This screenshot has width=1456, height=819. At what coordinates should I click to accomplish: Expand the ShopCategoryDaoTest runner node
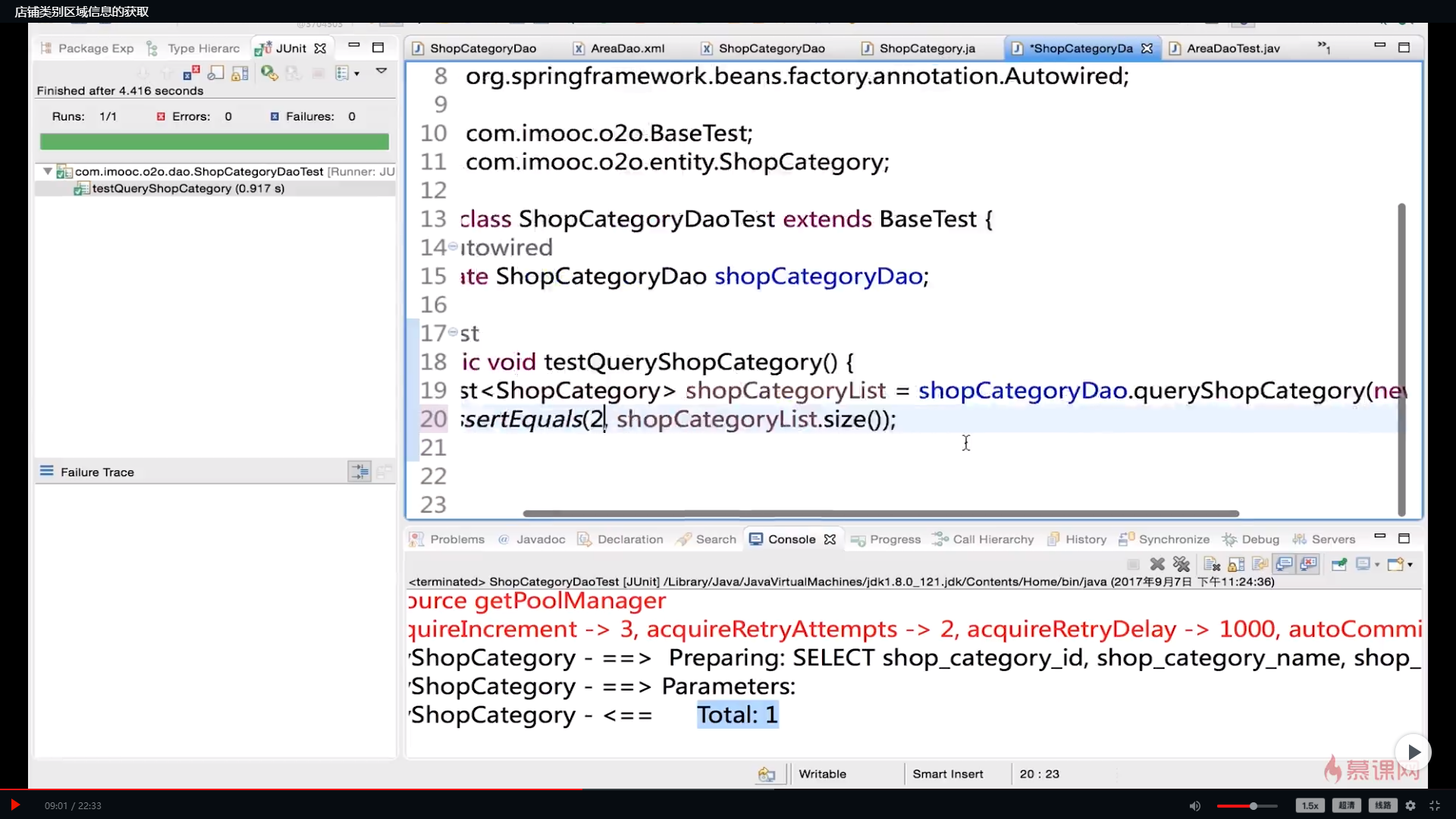pos(47,171)
